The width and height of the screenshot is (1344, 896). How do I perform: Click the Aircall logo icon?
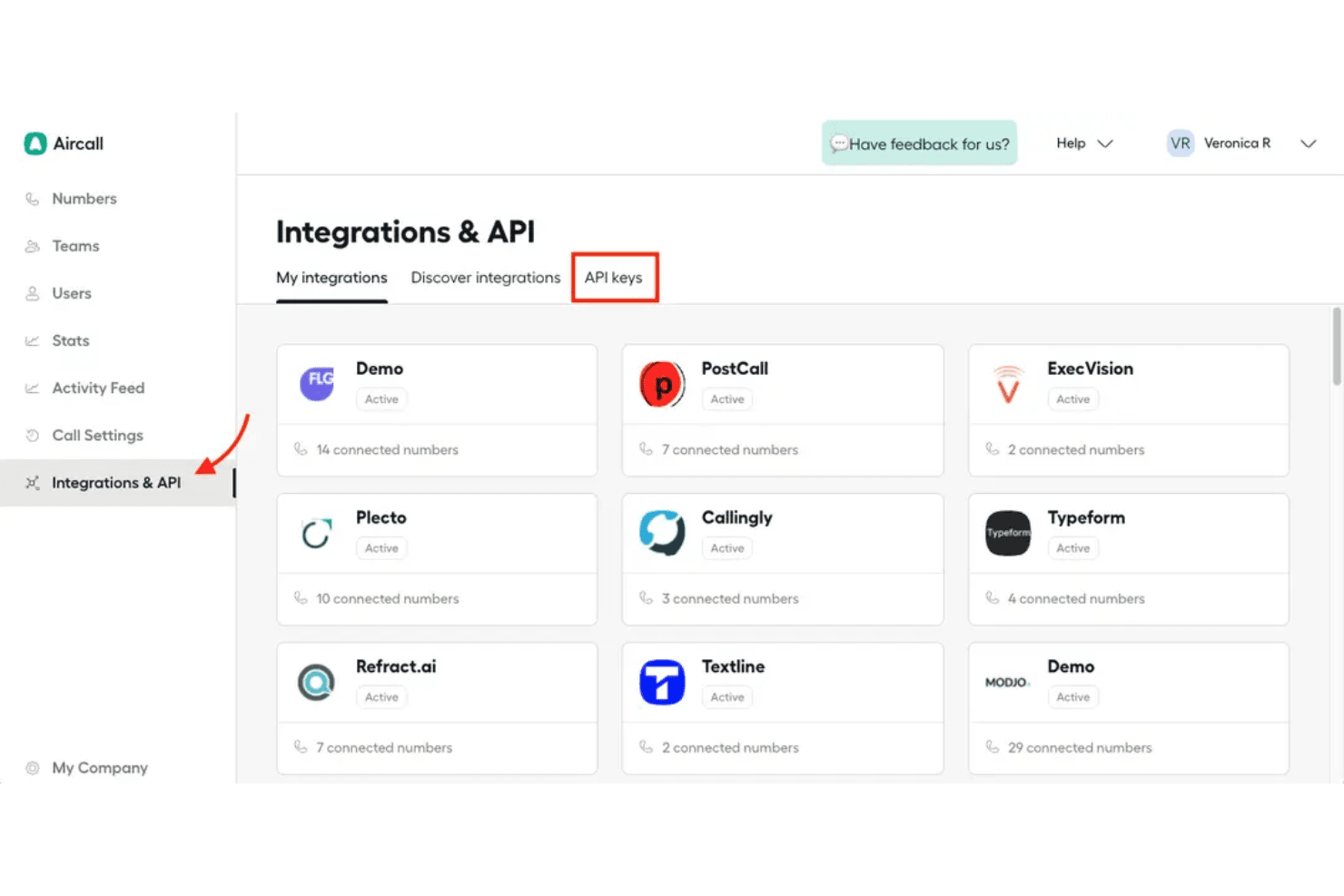[35, 143]
